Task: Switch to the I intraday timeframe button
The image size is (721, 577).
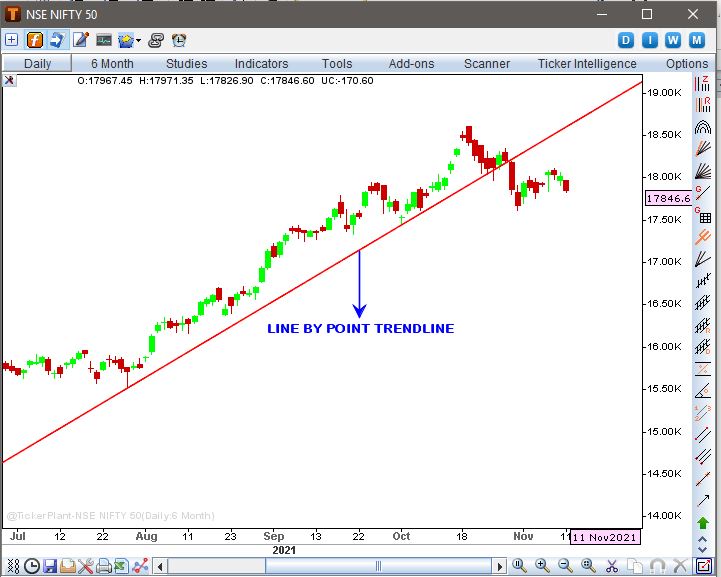Action: [649, 40]
